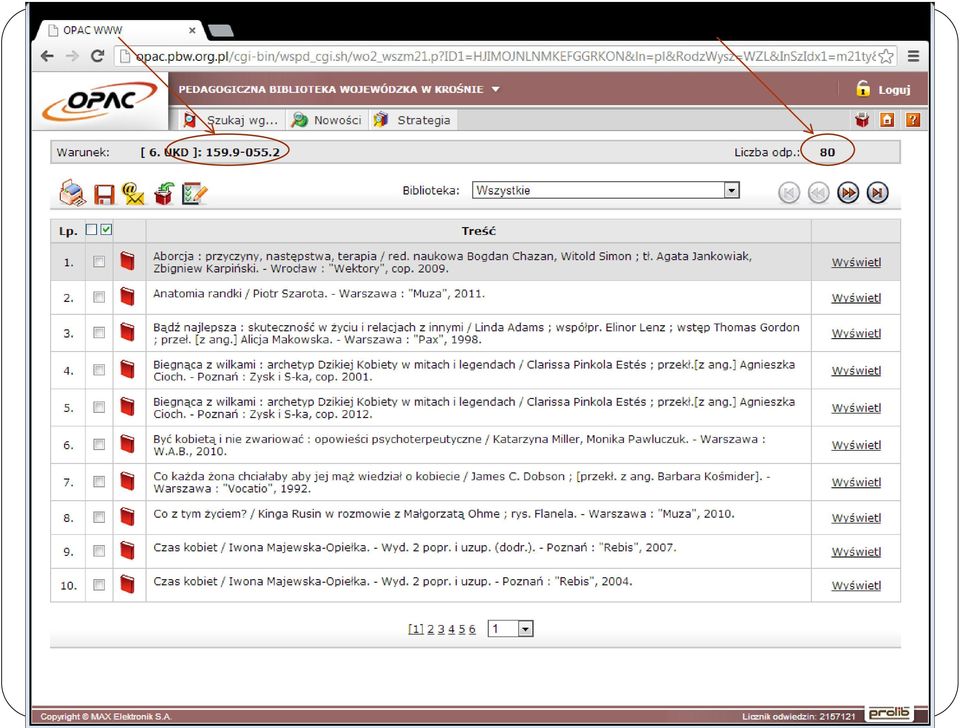Screen dimensions: 960x728
Task: Click the prolib logo in footer
Action: [888, 713]
